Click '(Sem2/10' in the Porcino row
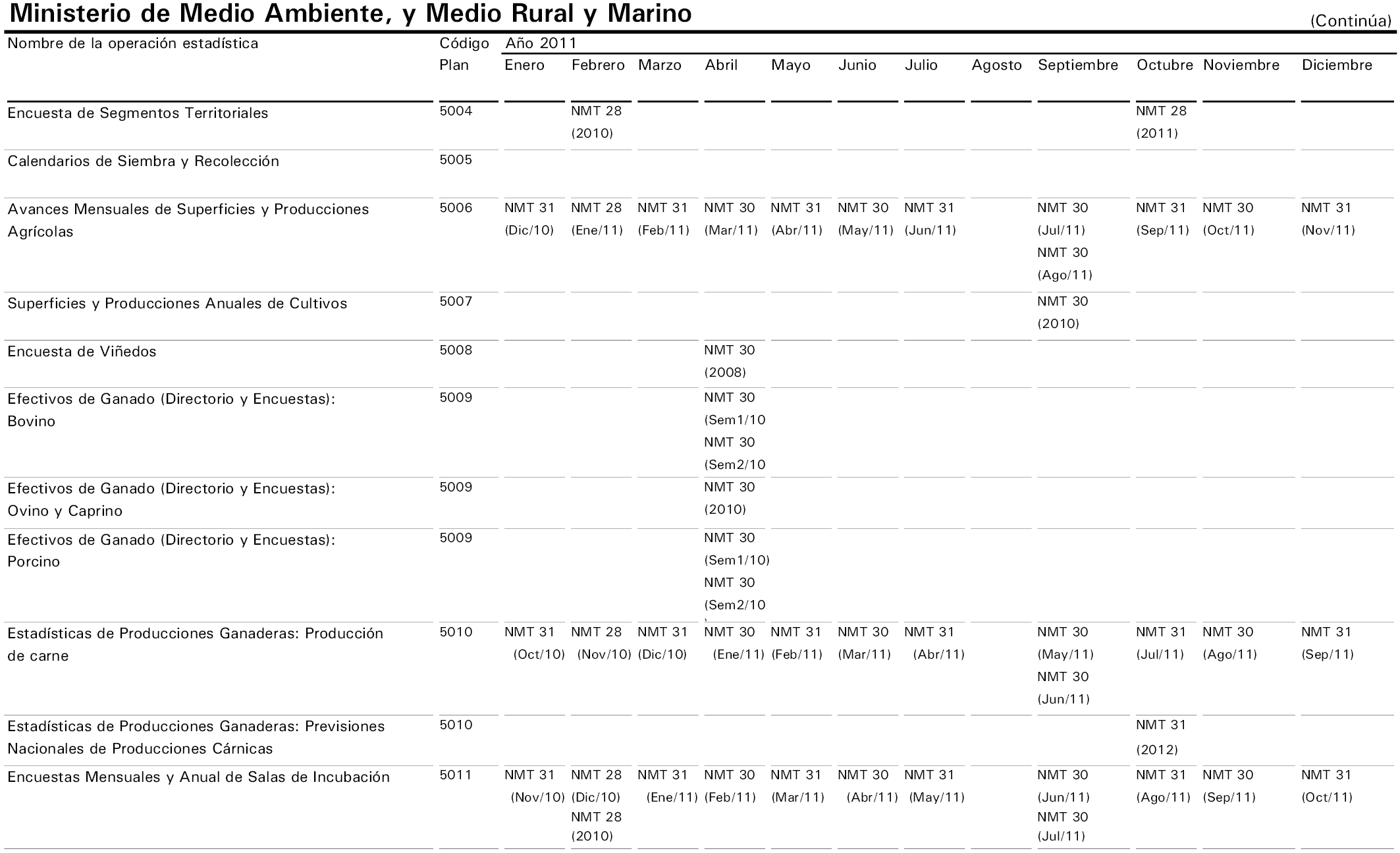1400x853 pixels. (x=735, y=605)
